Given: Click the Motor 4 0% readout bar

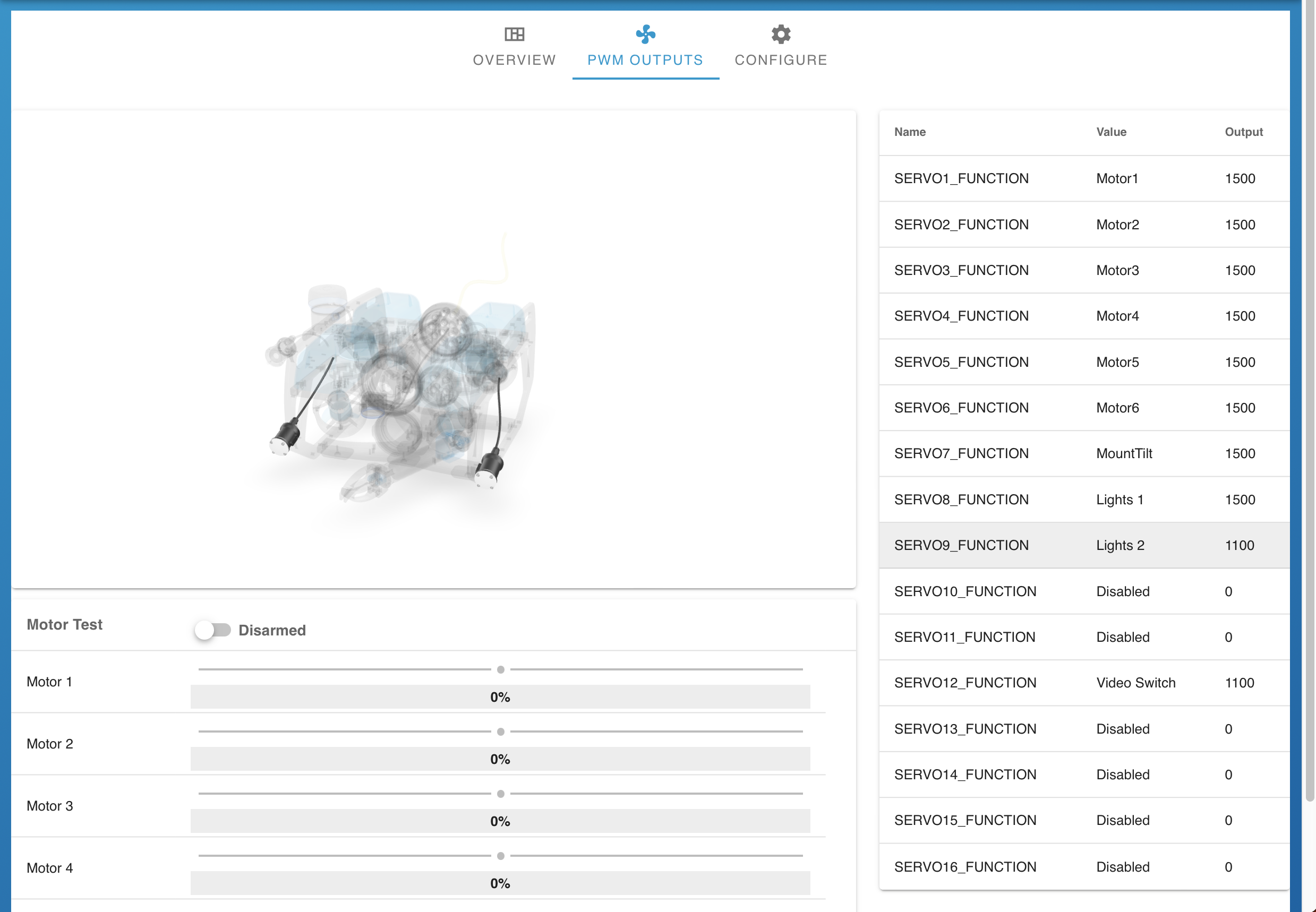Looking at the screenshot, I should point(500,883).
